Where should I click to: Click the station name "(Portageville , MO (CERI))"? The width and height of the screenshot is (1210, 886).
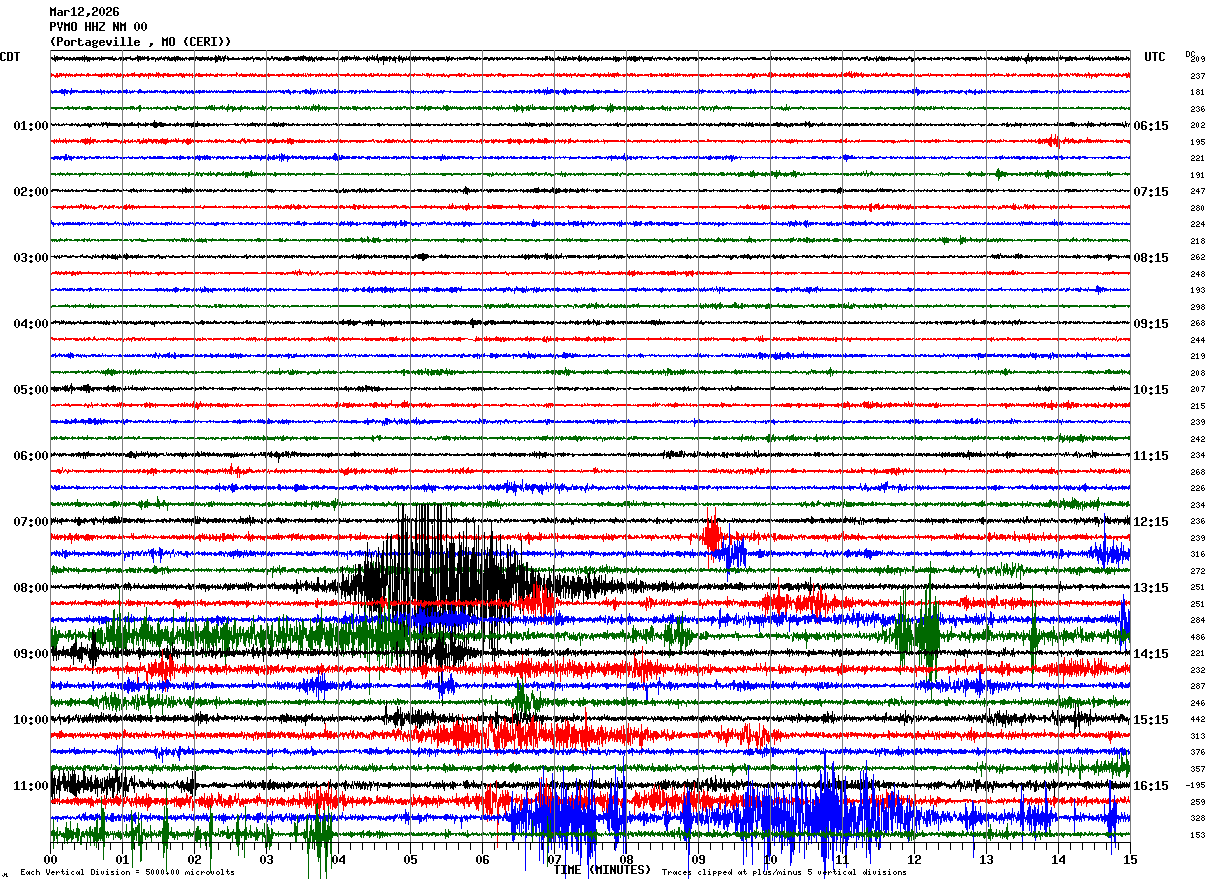140,42
